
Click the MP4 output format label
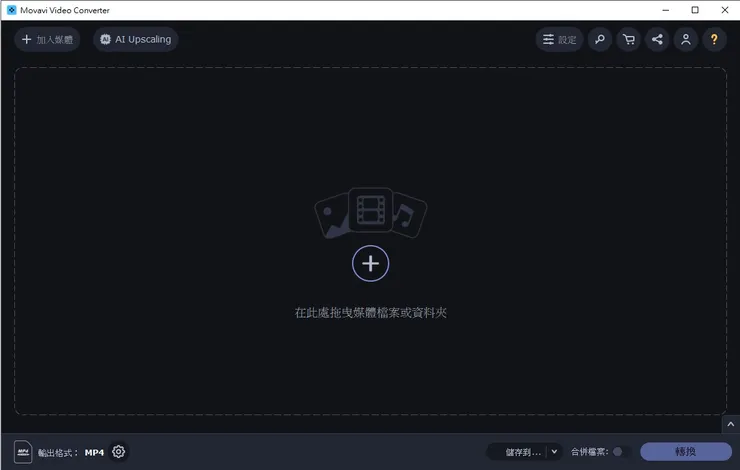coord(94,453)
